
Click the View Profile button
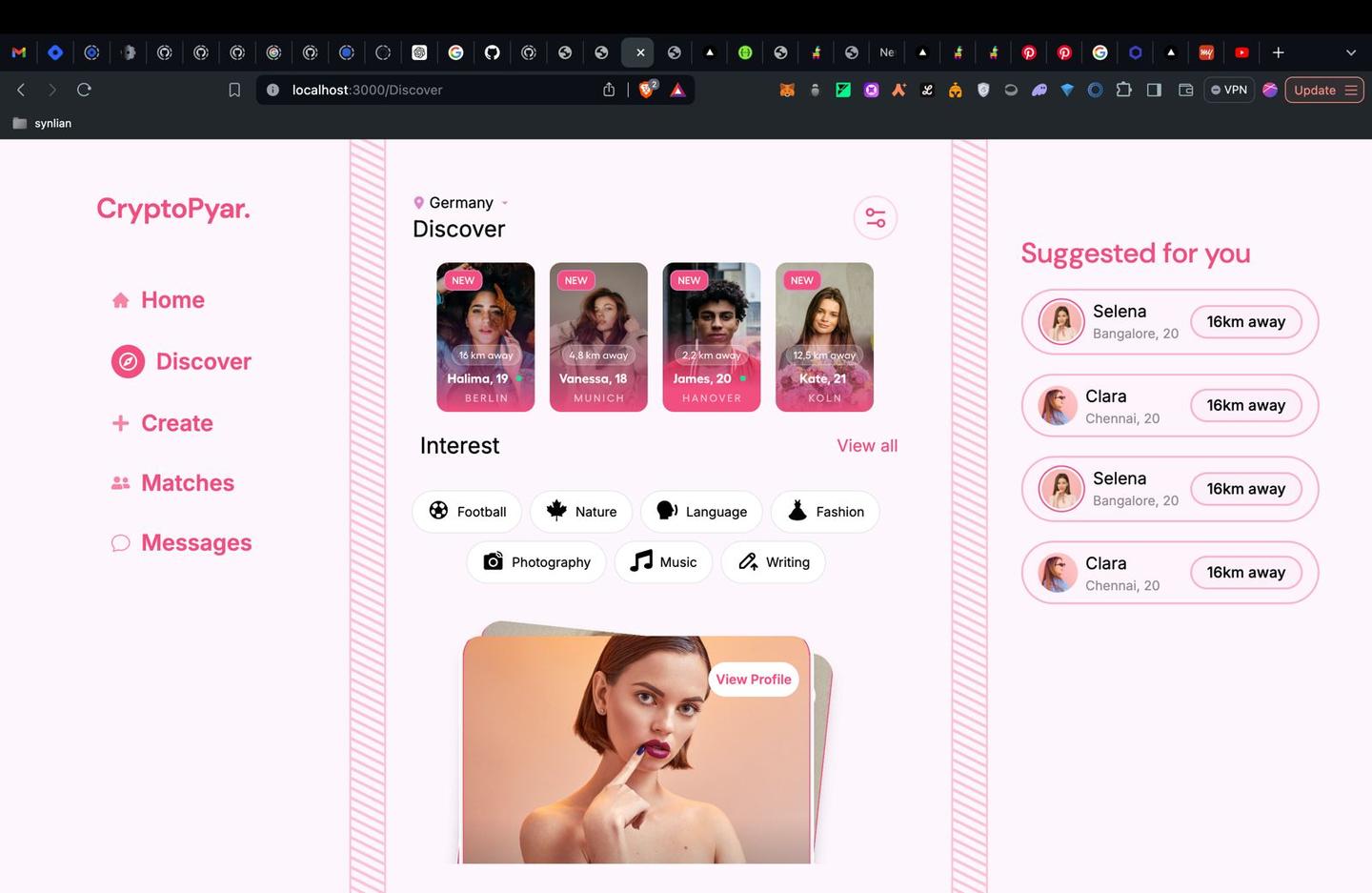754,680
